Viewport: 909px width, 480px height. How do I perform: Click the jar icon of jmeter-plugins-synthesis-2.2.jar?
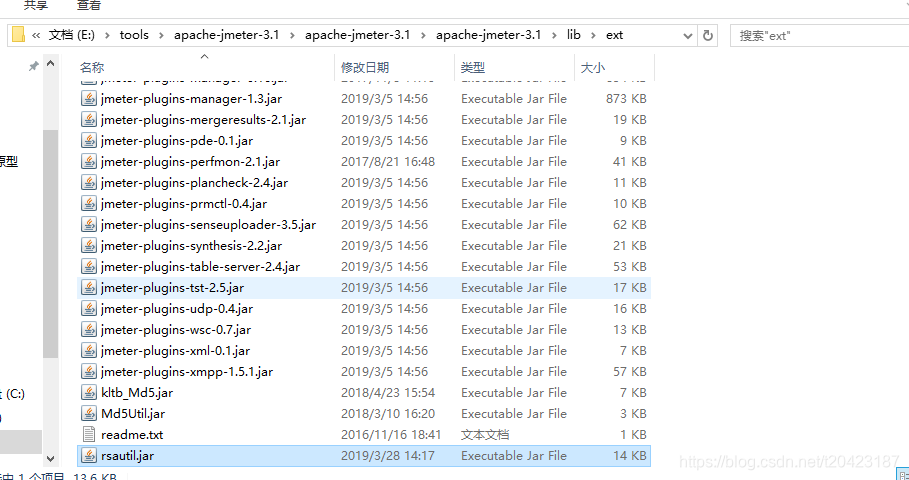click(x=89, y=246)
